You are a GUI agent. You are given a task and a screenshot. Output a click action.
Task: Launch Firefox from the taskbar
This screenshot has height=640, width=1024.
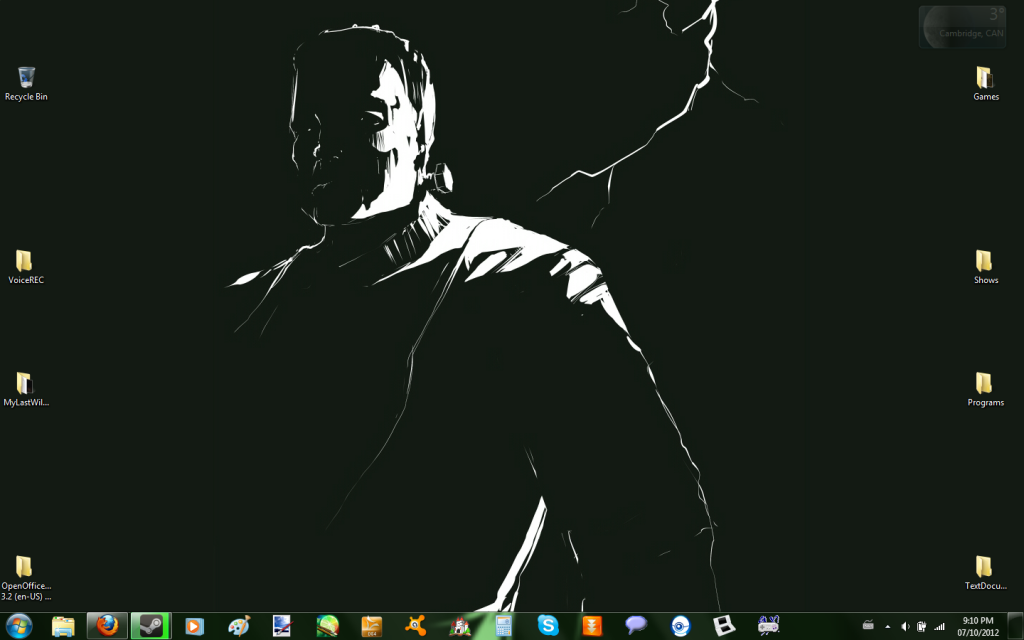107,626
